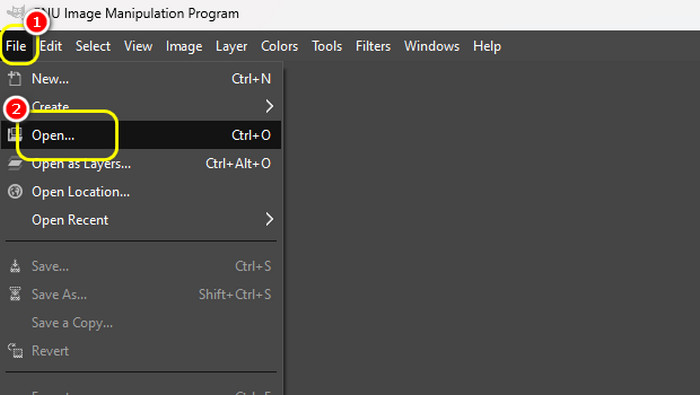Image resolution: width=700 pixels, height=395 pixels.
Task: Open the Image menu
Action: coord(184,46)
